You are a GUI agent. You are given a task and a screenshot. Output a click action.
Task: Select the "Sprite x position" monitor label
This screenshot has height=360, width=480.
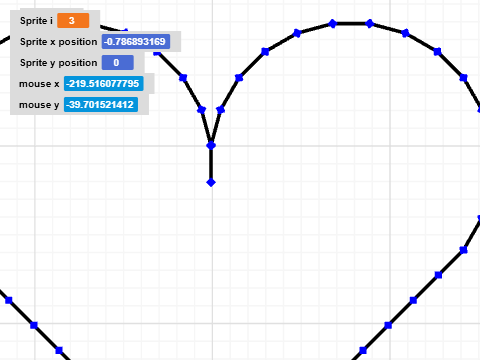click(58, 42)
